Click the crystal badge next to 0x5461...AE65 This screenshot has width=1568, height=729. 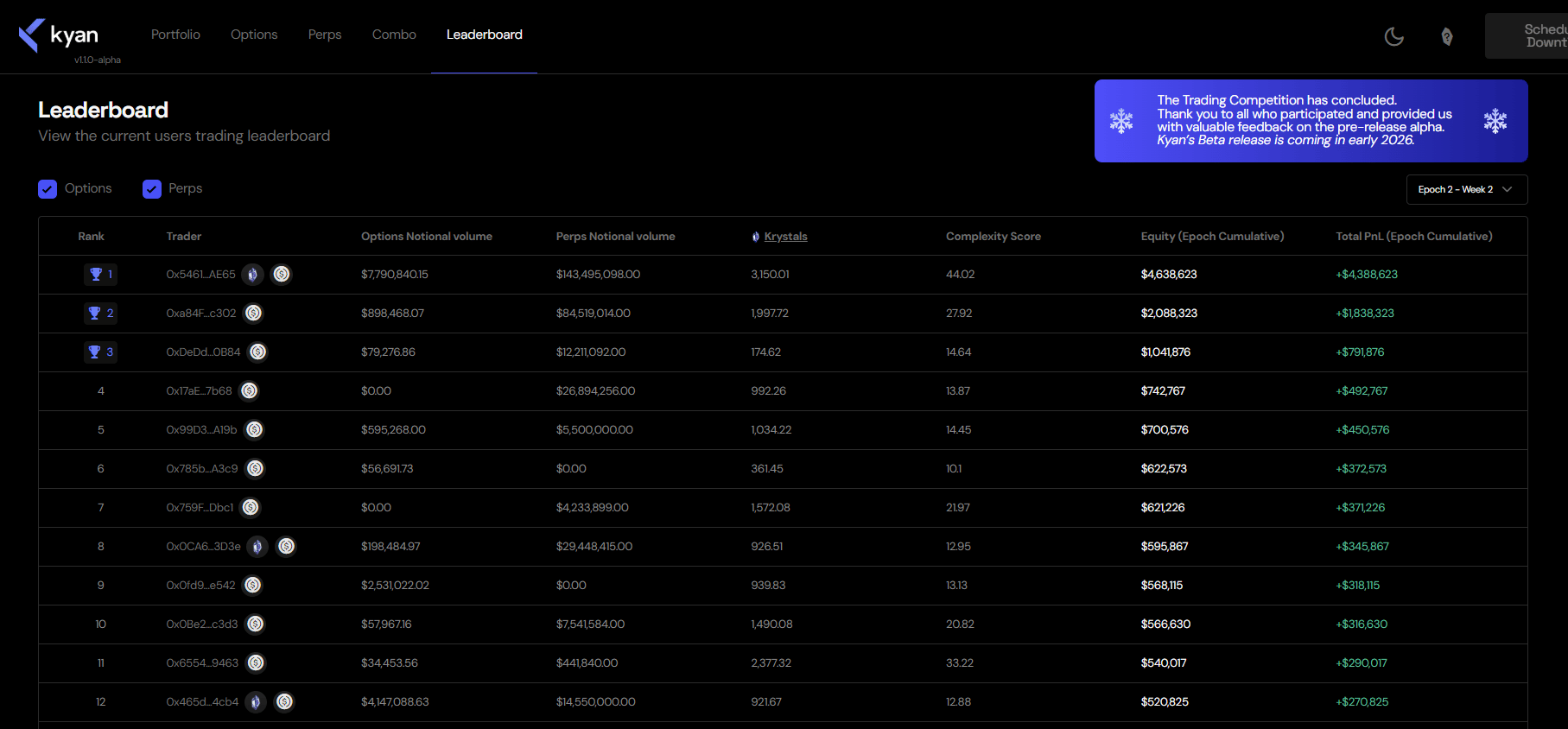tap(252, 275)
